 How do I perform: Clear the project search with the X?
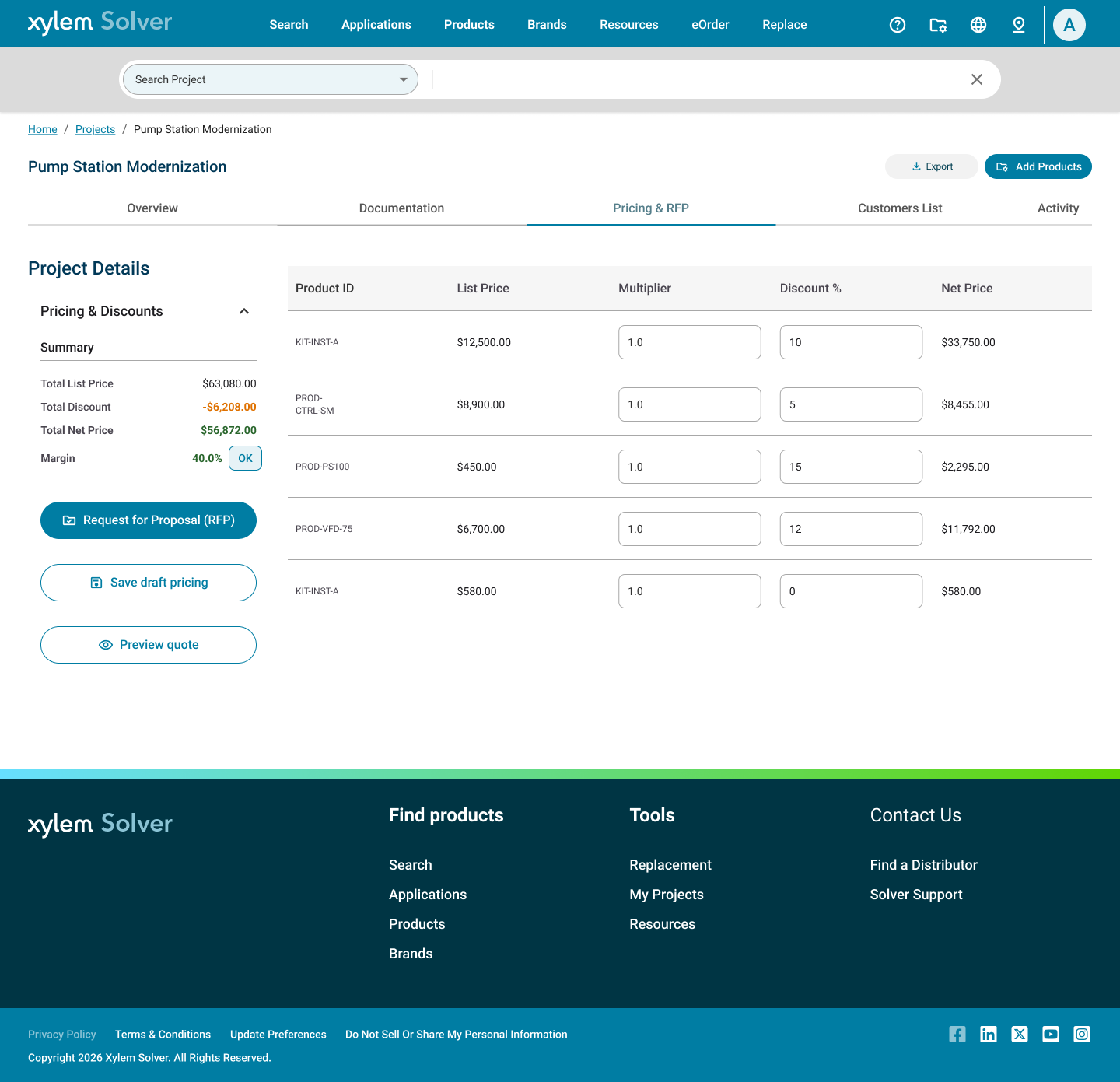pyautogui.click(x=977, y=79)
